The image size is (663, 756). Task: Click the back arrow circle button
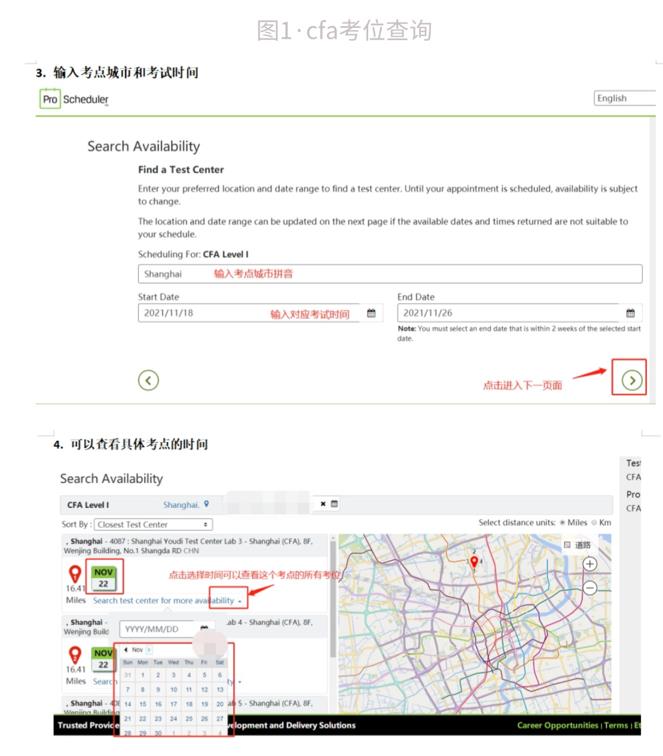[148, 379]
